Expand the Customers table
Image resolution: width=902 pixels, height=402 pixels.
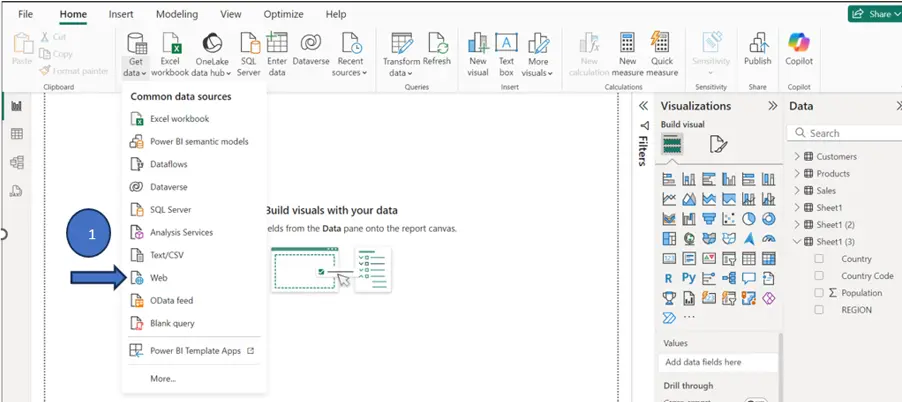tap(797, 156)
